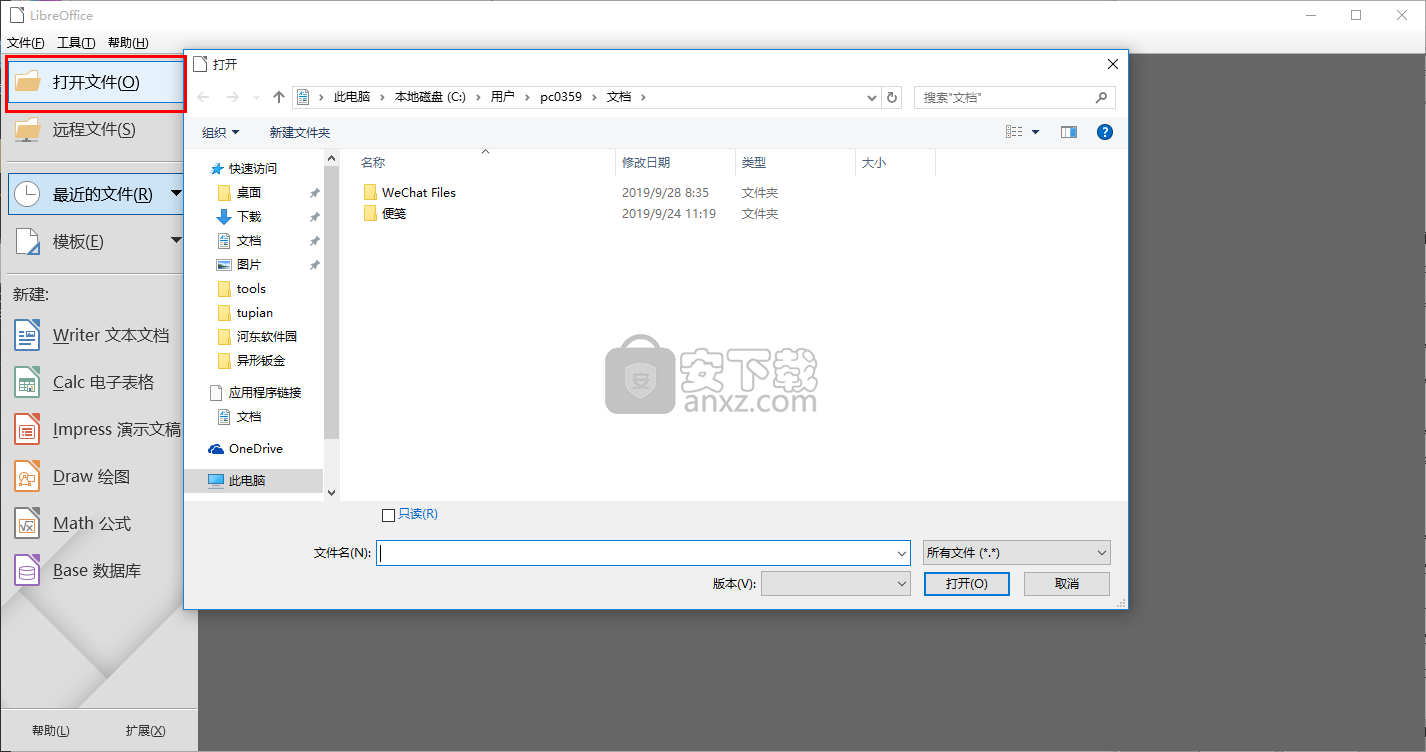Create a new Math formula
This screenshot has width=1426, height=752.
(72, 524)
